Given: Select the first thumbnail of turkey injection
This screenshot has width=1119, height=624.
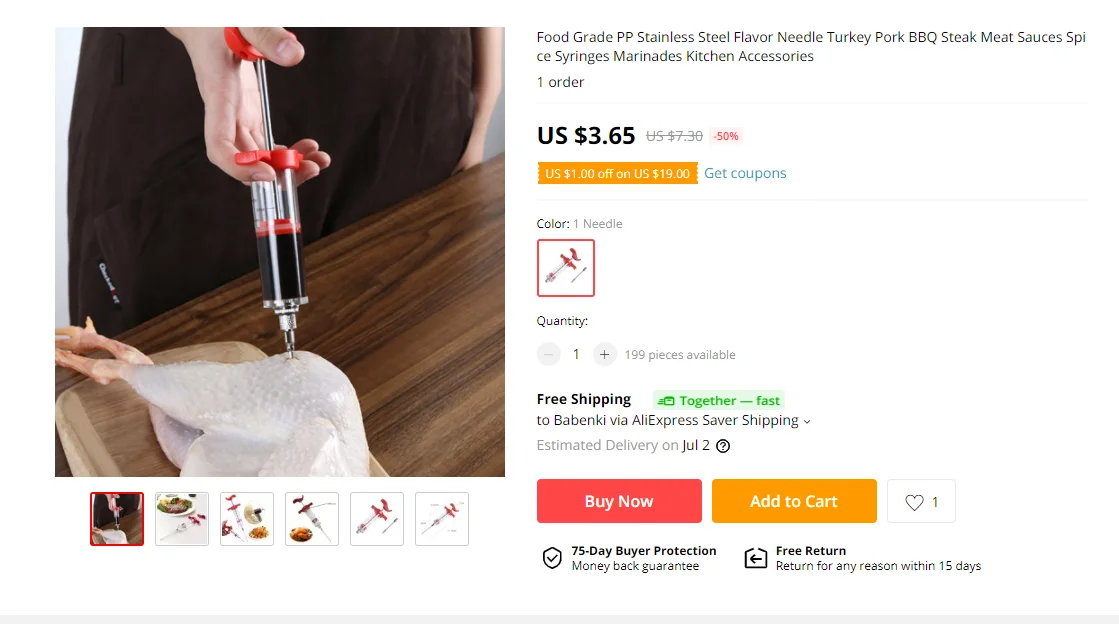Looking at the screenshot, I should tap(117, 519).
